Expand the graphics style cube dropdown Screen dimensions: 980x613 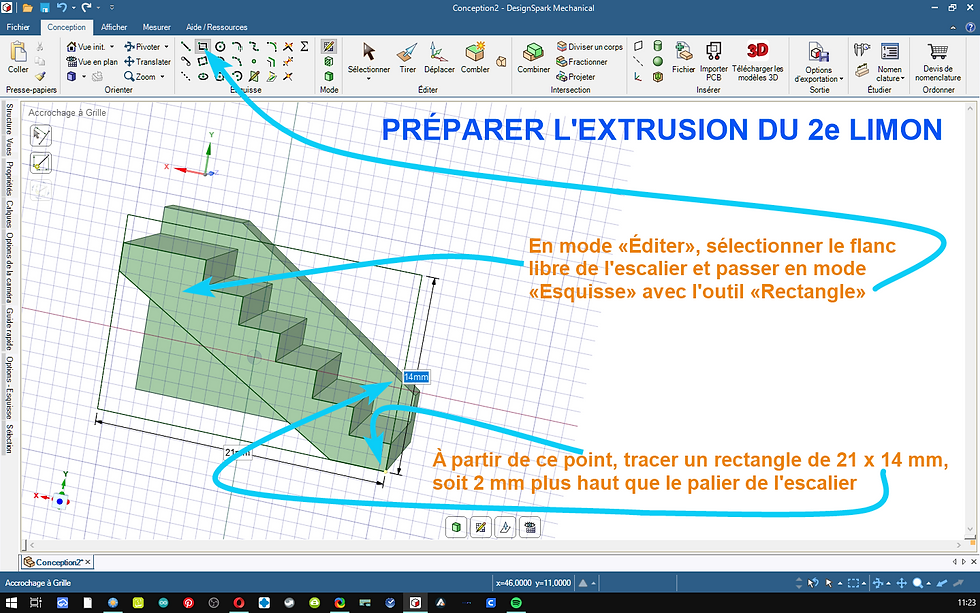tap(84, 77)
